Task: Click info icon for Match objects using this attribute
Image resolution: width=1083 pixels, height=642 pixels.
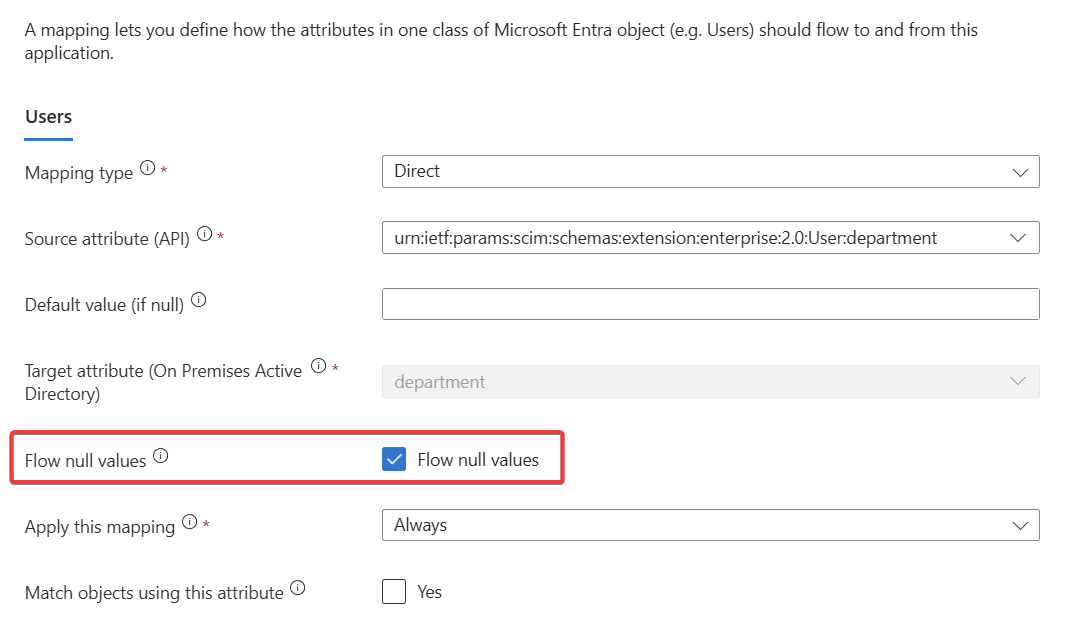Action: [x=298, y=588]
